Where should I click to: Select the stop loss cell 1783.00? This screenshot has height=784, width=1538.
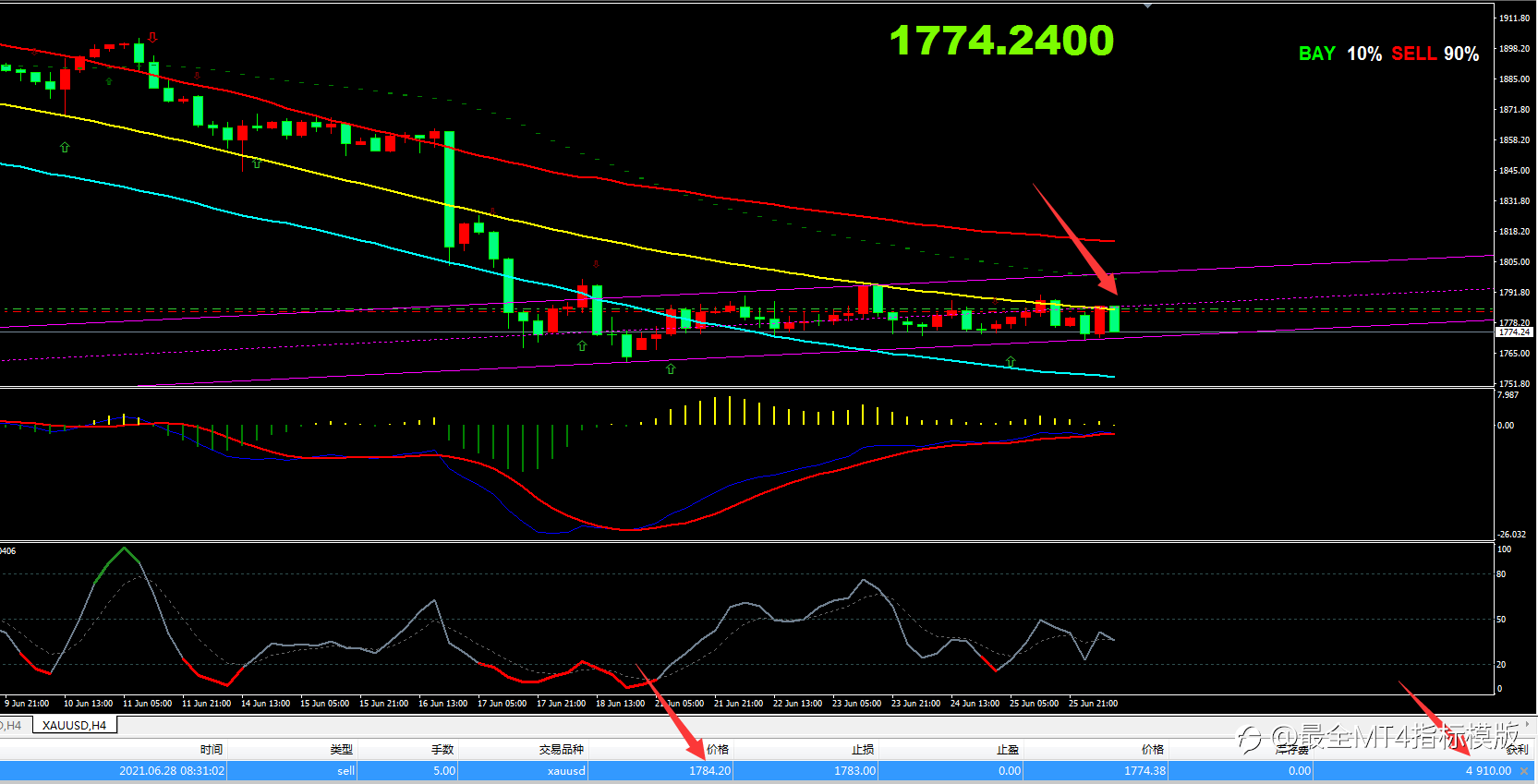tap(854, 770)
